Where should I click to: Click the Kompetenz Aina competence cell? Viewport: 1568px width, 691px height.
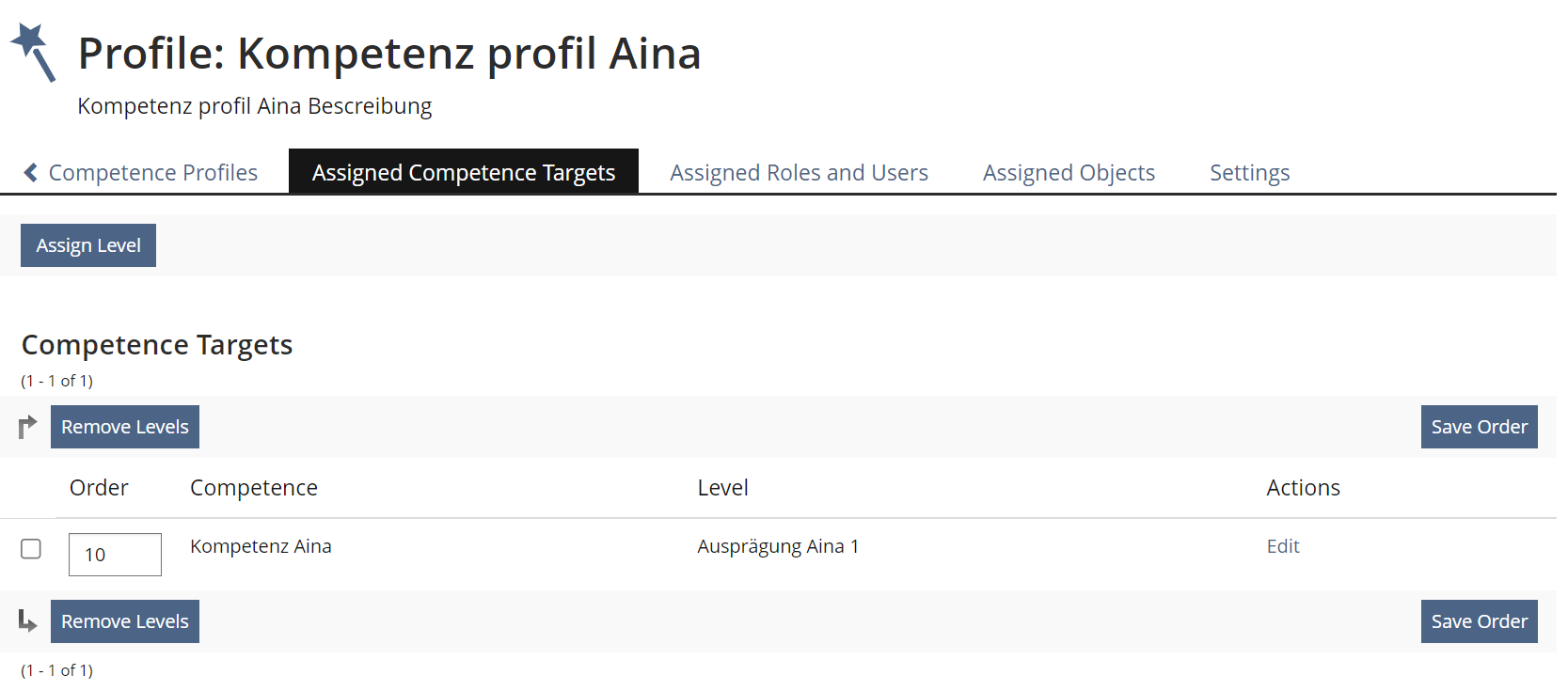261,546
